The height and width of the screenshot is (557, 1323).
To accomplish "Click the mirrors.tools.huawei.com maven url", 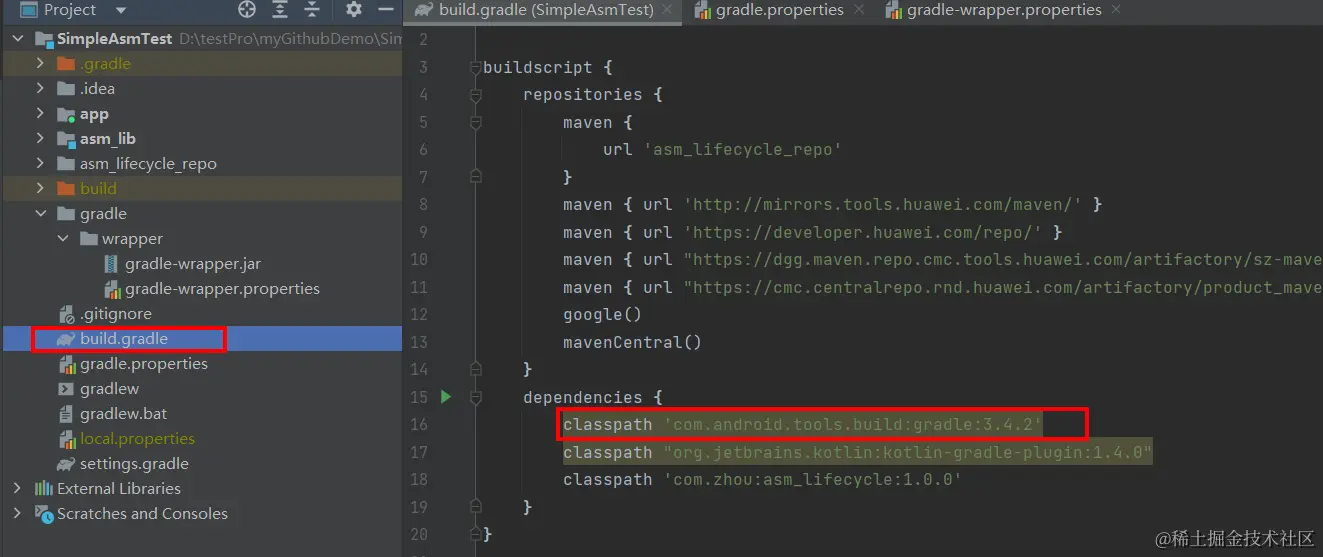I will 883,205.
